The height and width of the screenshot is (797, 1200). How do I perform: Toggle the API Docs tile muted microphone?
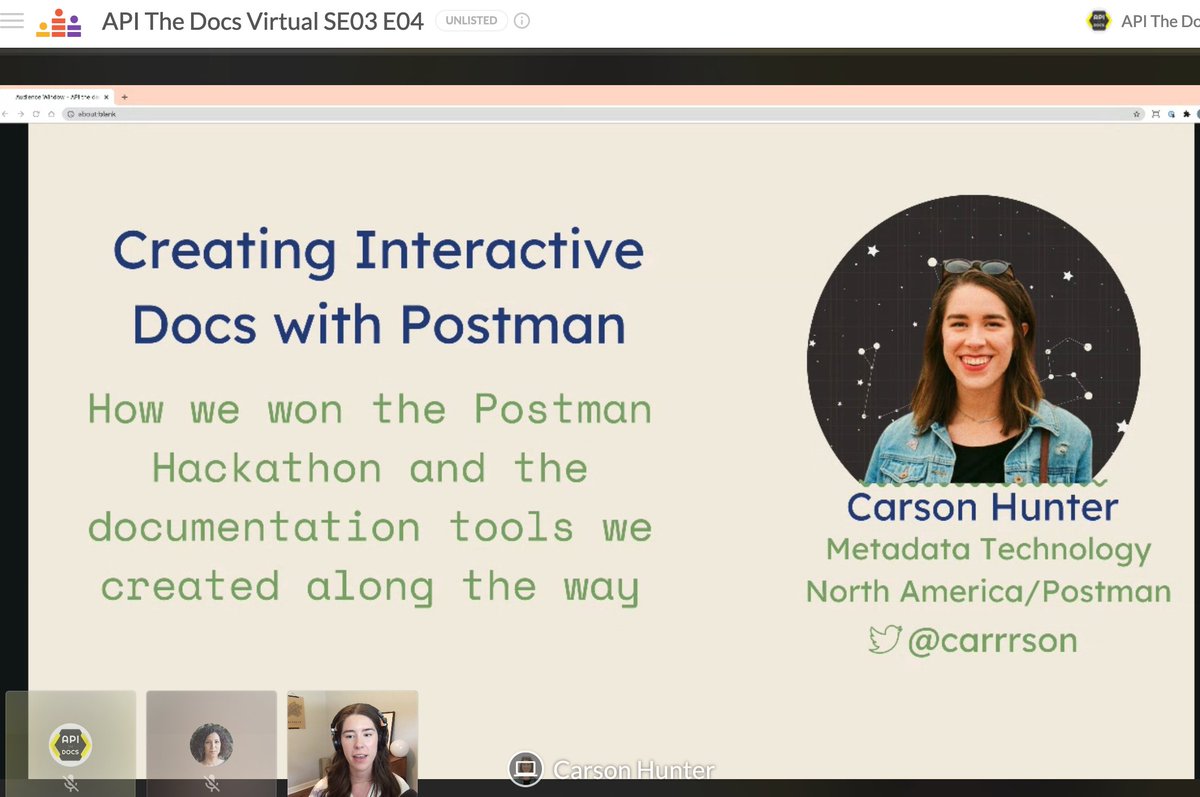point(71,785)
